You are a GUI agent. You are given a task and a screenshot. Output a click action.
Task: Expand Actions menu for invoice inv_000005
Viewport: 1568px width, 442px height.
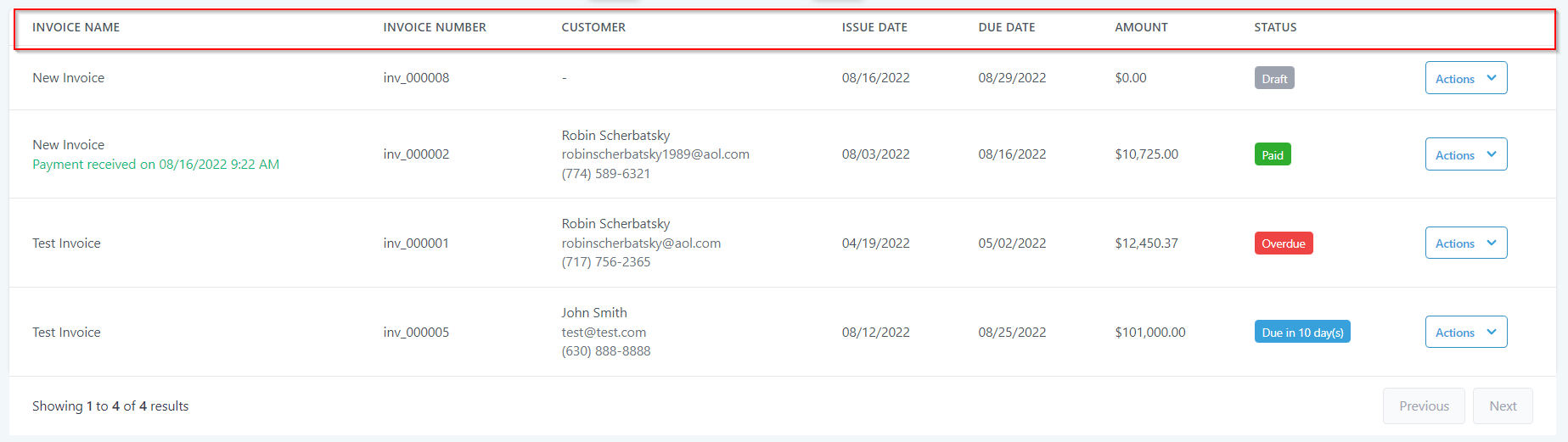click(1465, 333)
